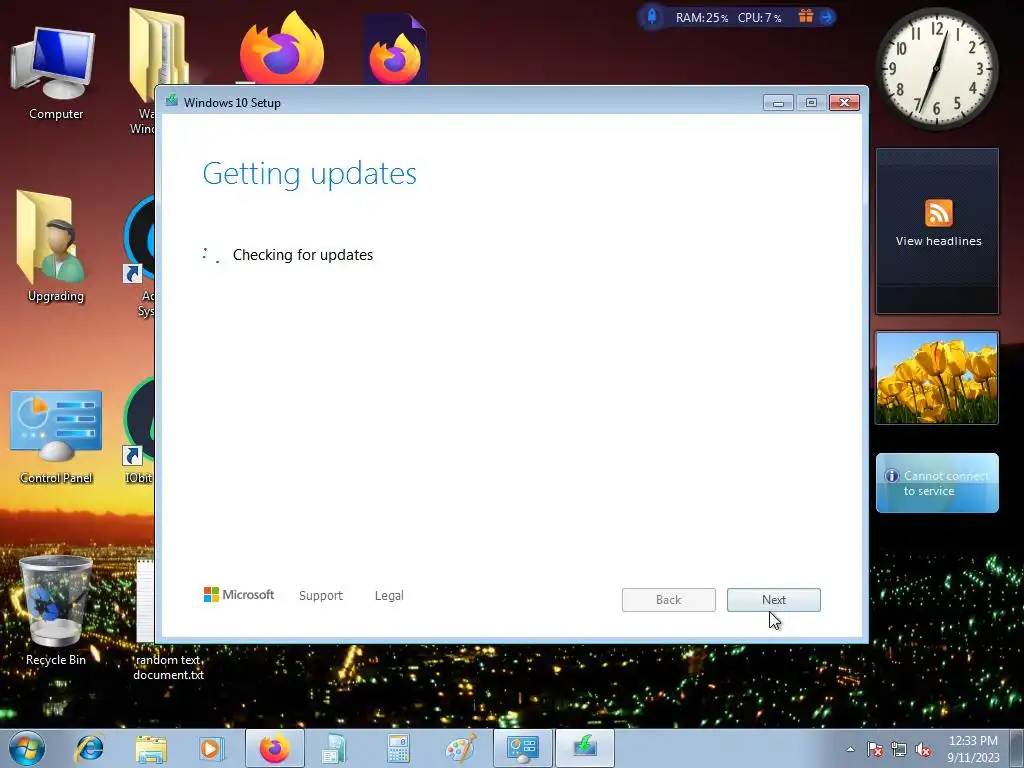Click the rocket boost icon in RAM widget
Viewport: 1024px width, 768px height.
(652, 16)
